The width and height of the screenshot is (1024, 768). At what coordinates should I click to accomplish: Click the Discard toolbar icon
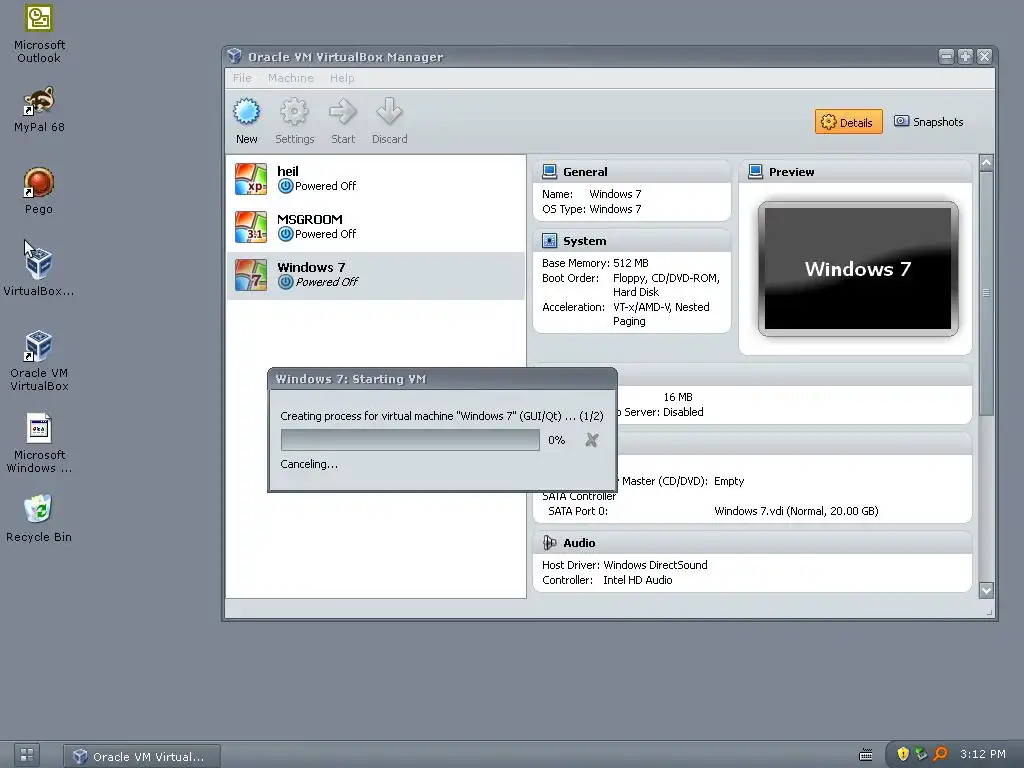click(389, 112)
